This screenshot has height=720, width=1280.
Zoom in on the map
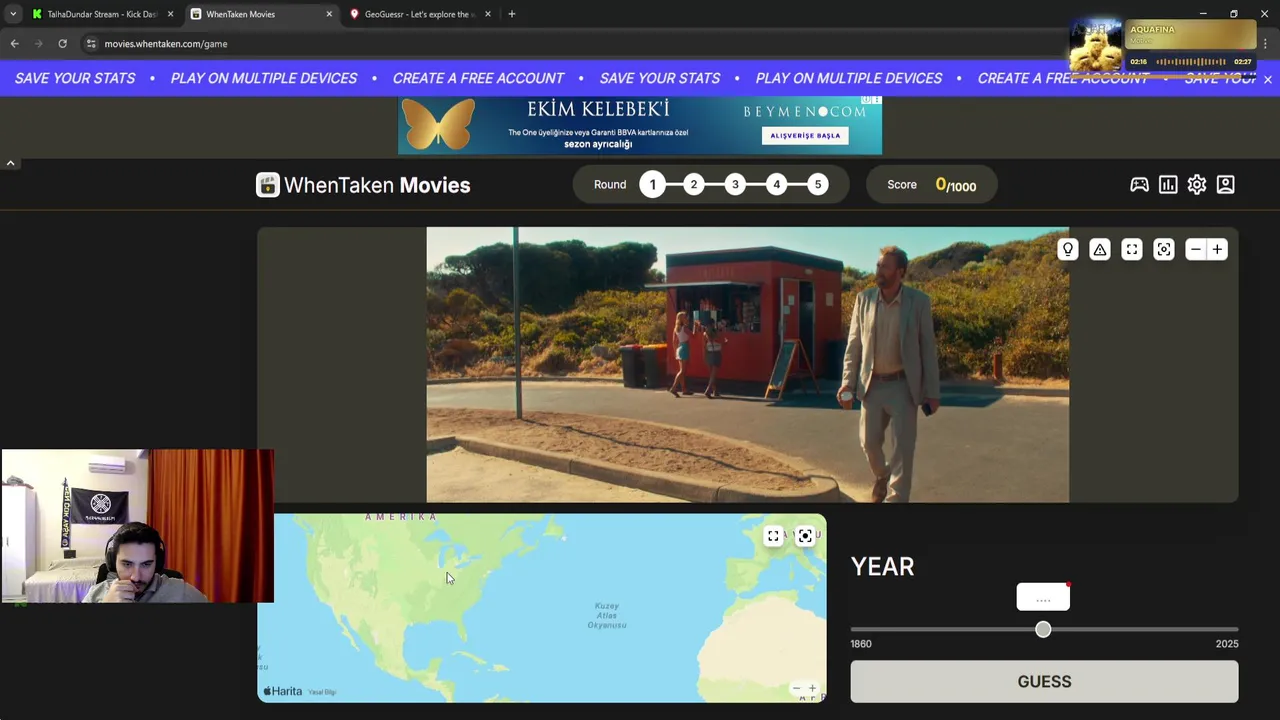click(x=812, y=688)
